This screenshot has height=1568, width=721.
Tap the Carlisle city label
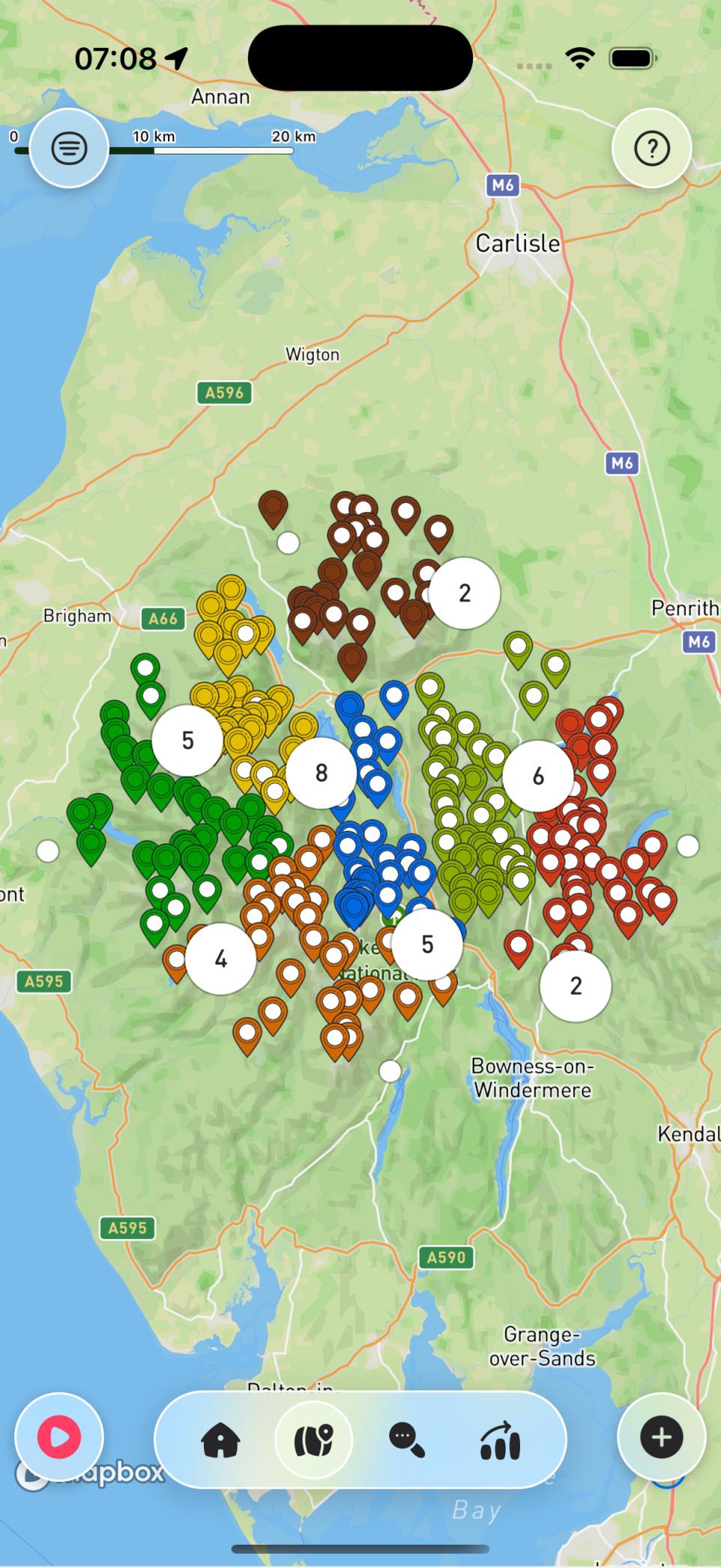click(x=518, y=243)
